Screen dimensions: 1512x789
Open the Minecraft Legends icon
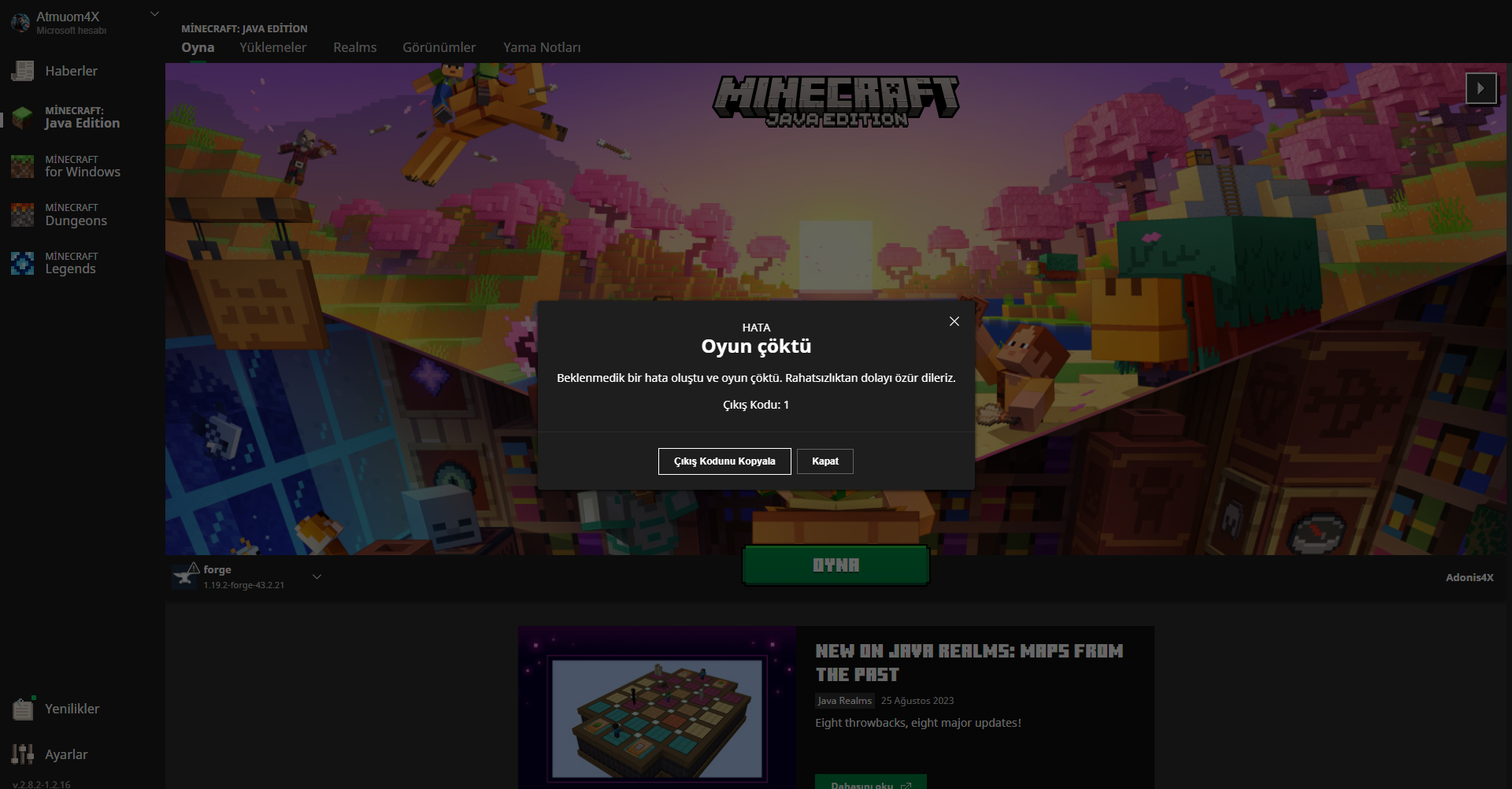pos(22,263)
